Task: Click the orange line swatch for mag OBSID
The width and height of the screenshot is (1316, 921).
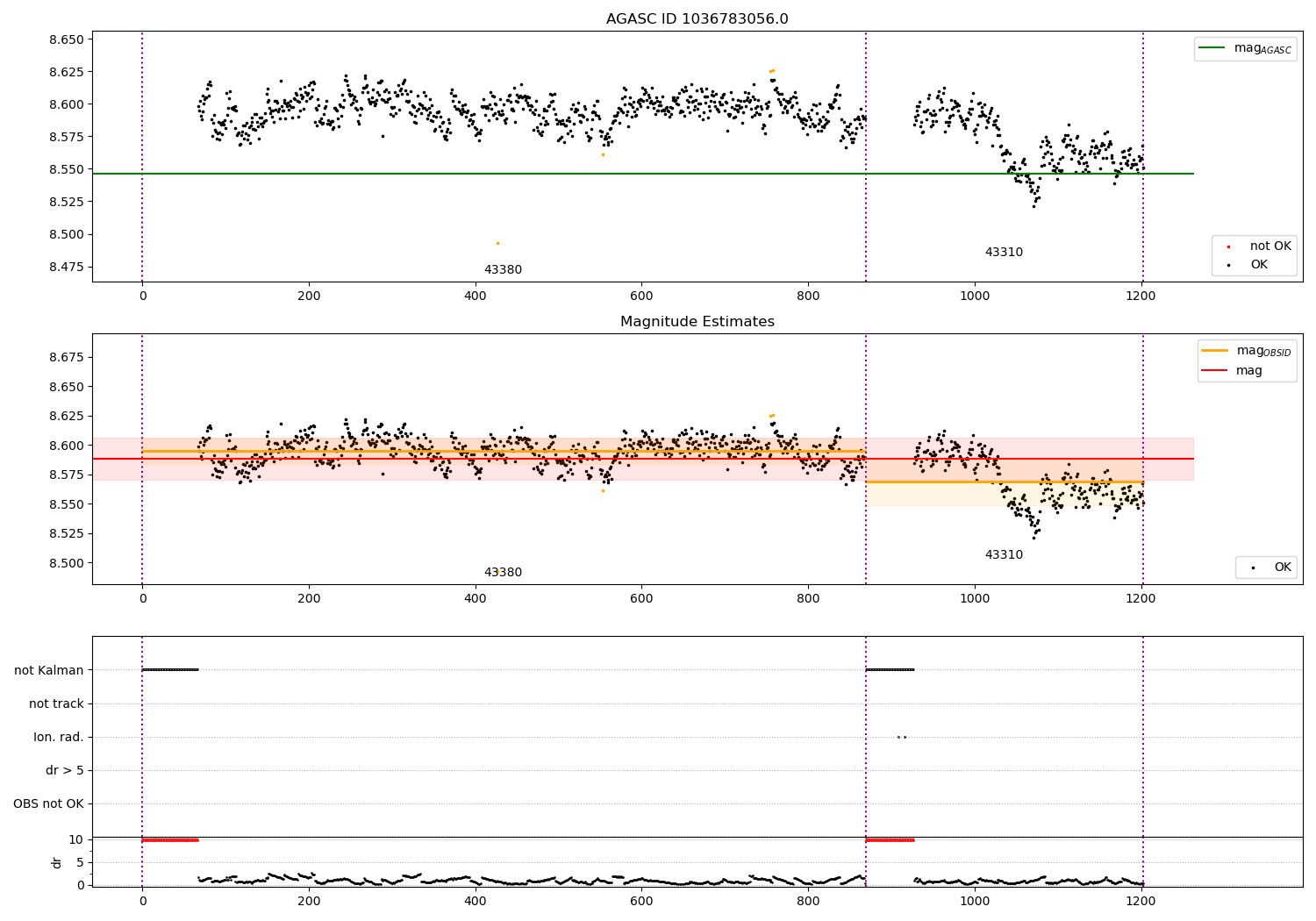Action: point(1215,351)
